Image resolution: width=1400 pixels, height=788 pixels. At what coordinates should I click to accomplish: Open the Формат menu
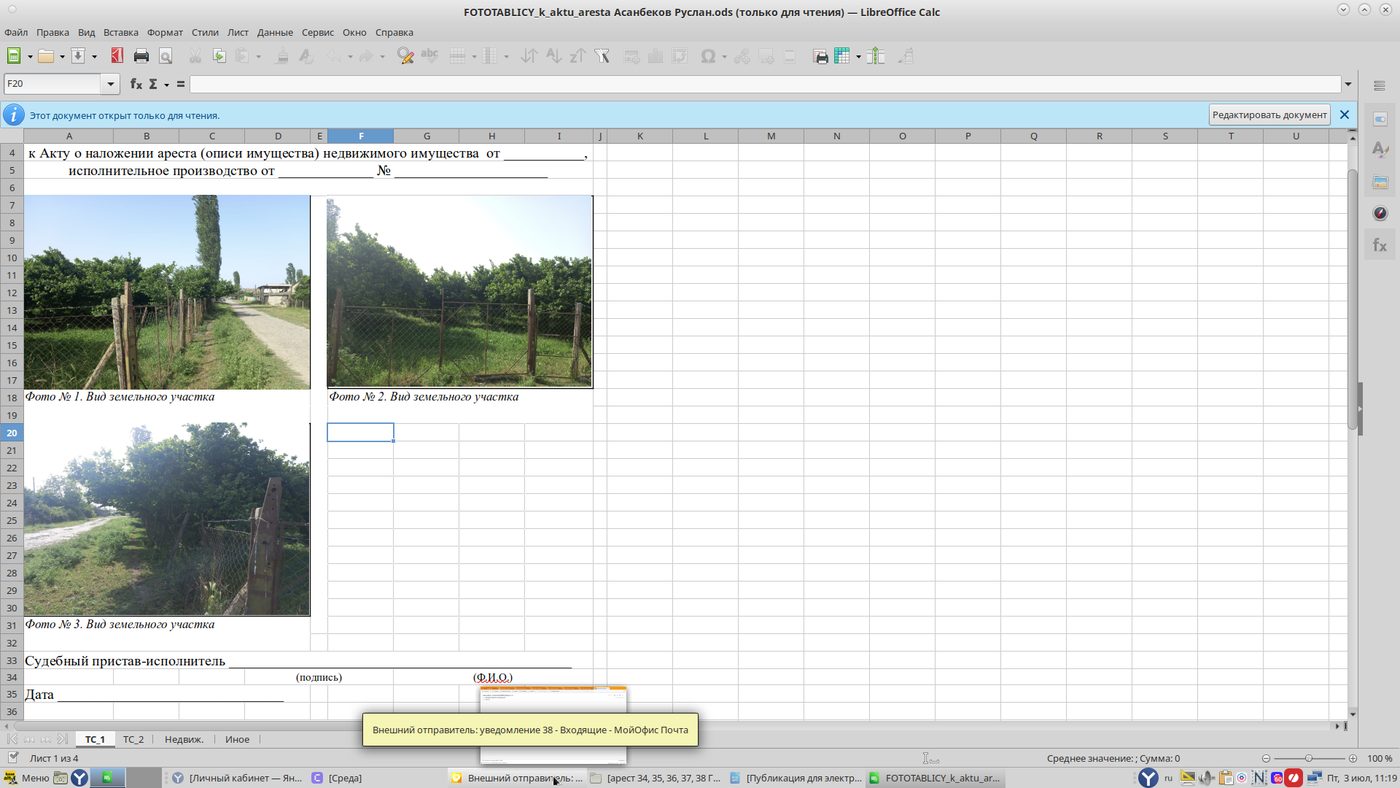(x=165, y=32)
